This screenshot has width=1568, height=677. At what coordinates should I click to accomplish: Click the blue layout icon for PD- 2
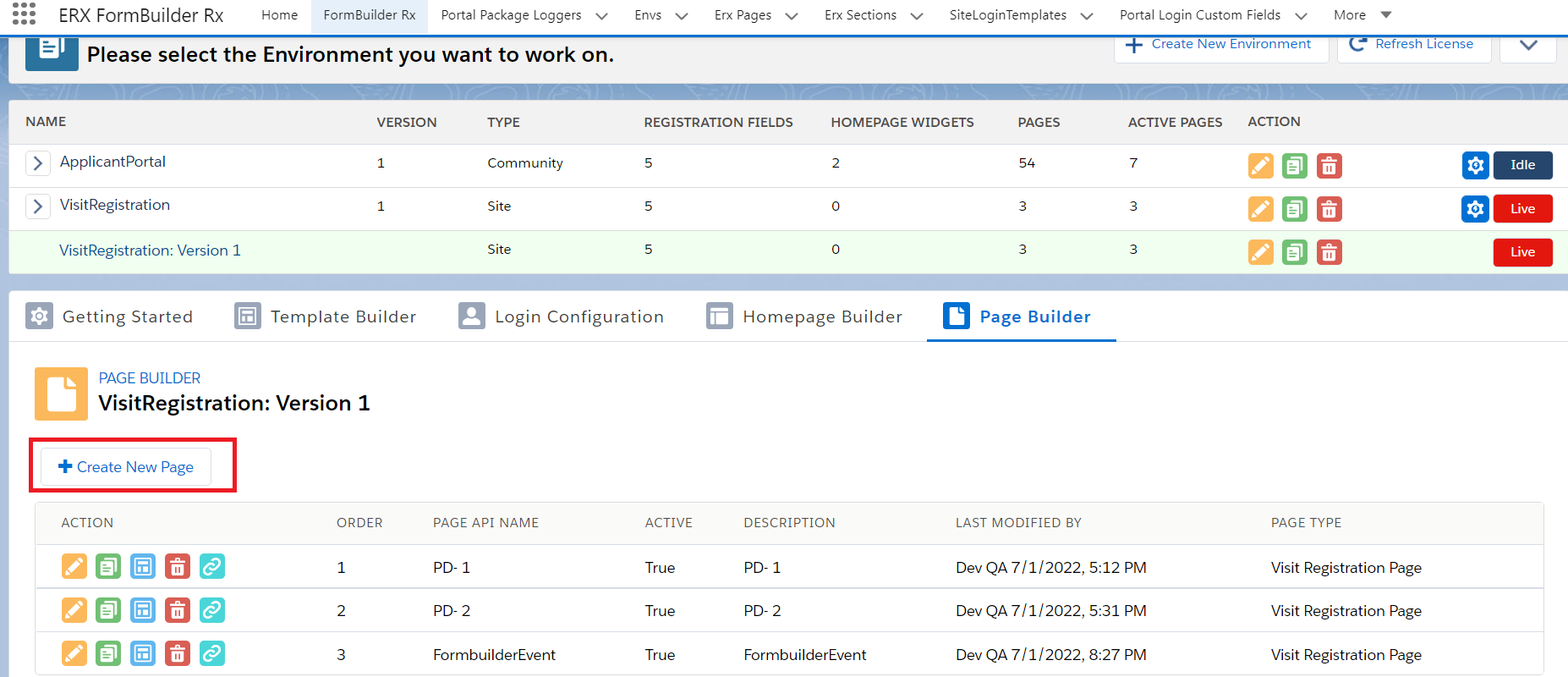[x=143, y=610]
